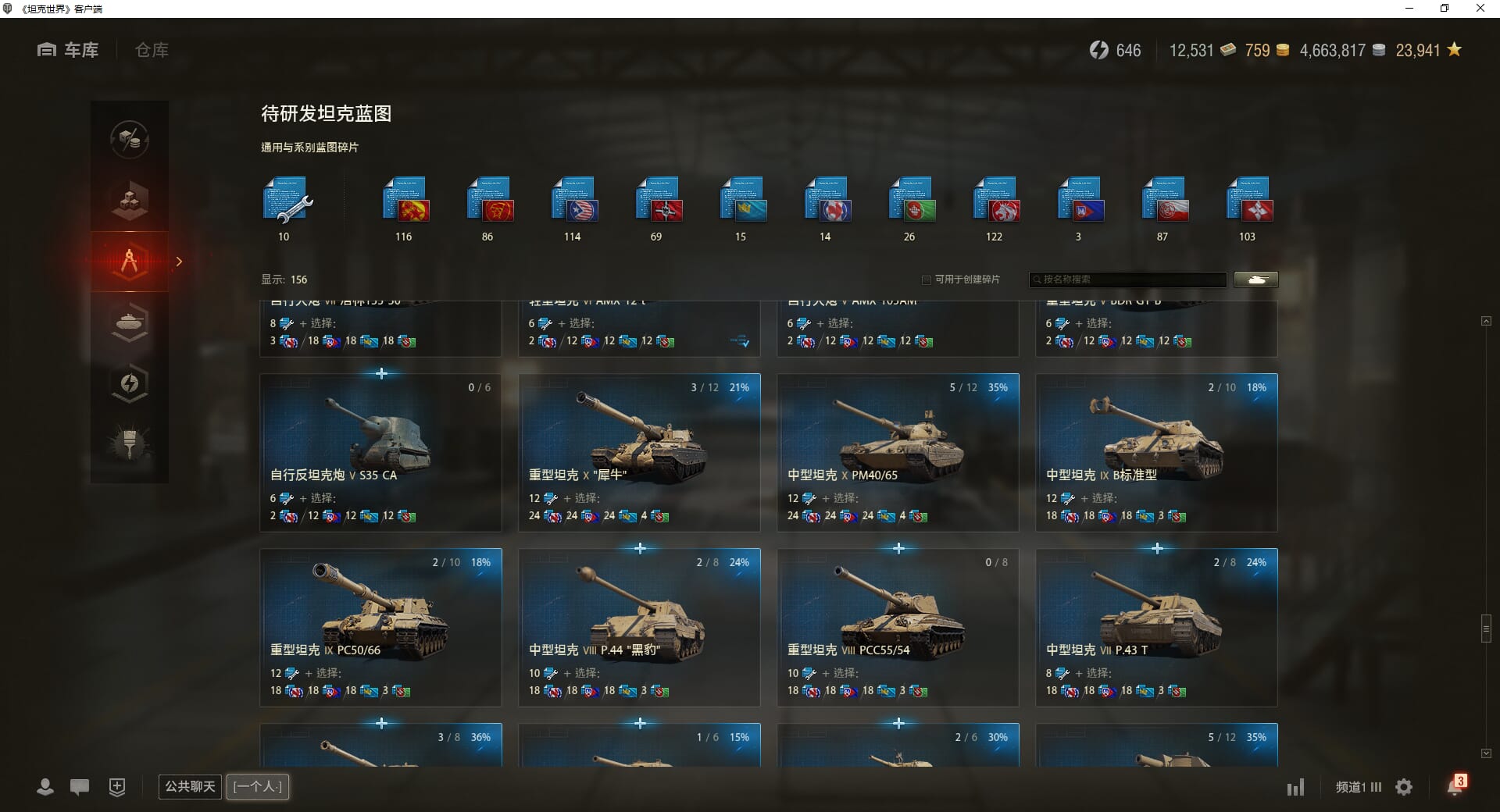Screen dimensions: 1500x812
Task: Enable the 可用于创建碎片 checkbox
Action: pos(927,280)
